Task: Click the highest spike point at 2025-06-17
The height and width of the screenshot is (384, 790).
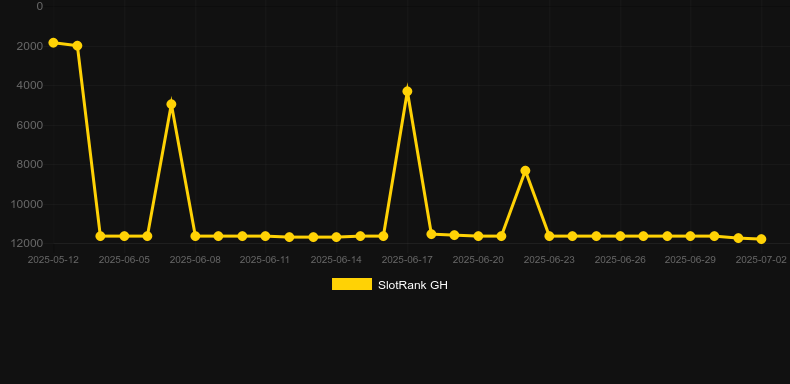Action: [407, 91]
